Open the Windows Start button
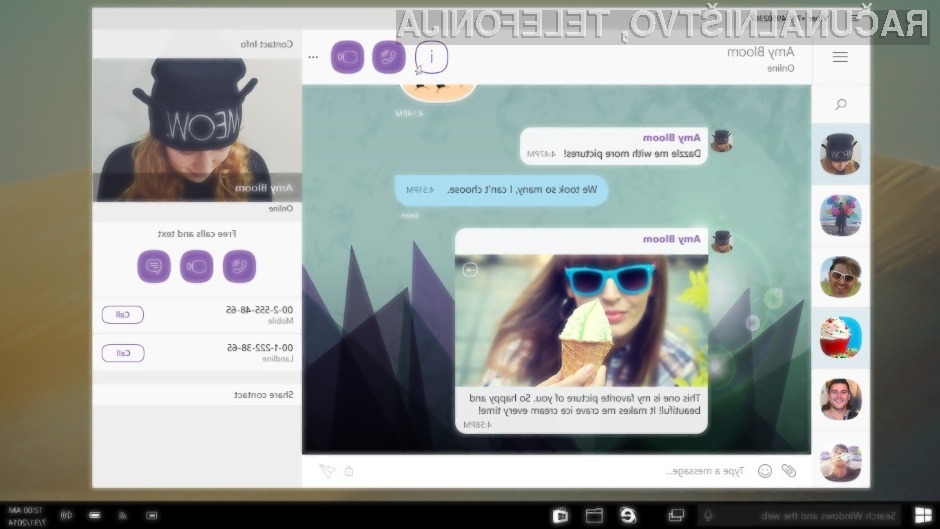Viewport: 940px width, 529px height. point(923,515)
